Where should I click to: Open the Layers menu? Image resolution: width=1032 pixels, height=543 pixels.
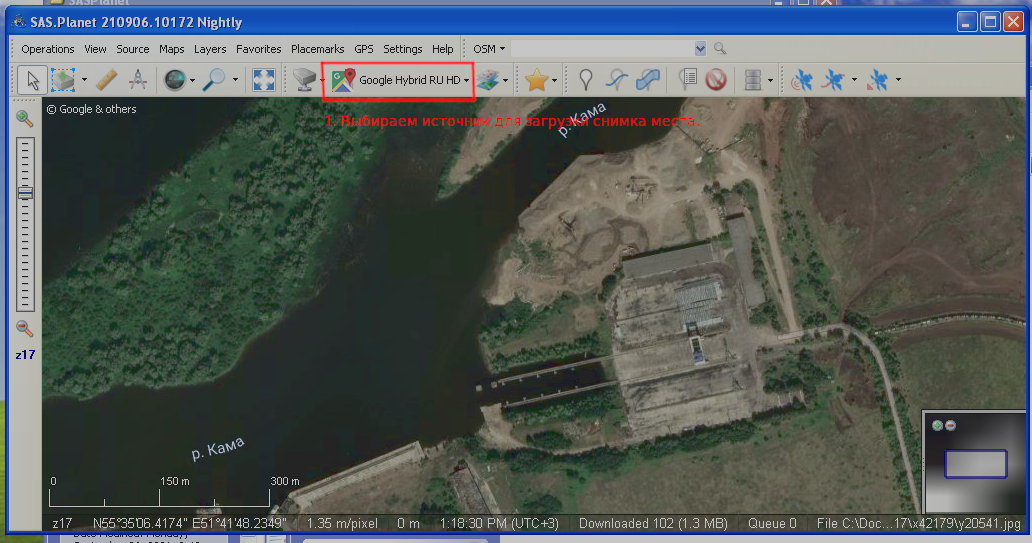pos(210,49)
